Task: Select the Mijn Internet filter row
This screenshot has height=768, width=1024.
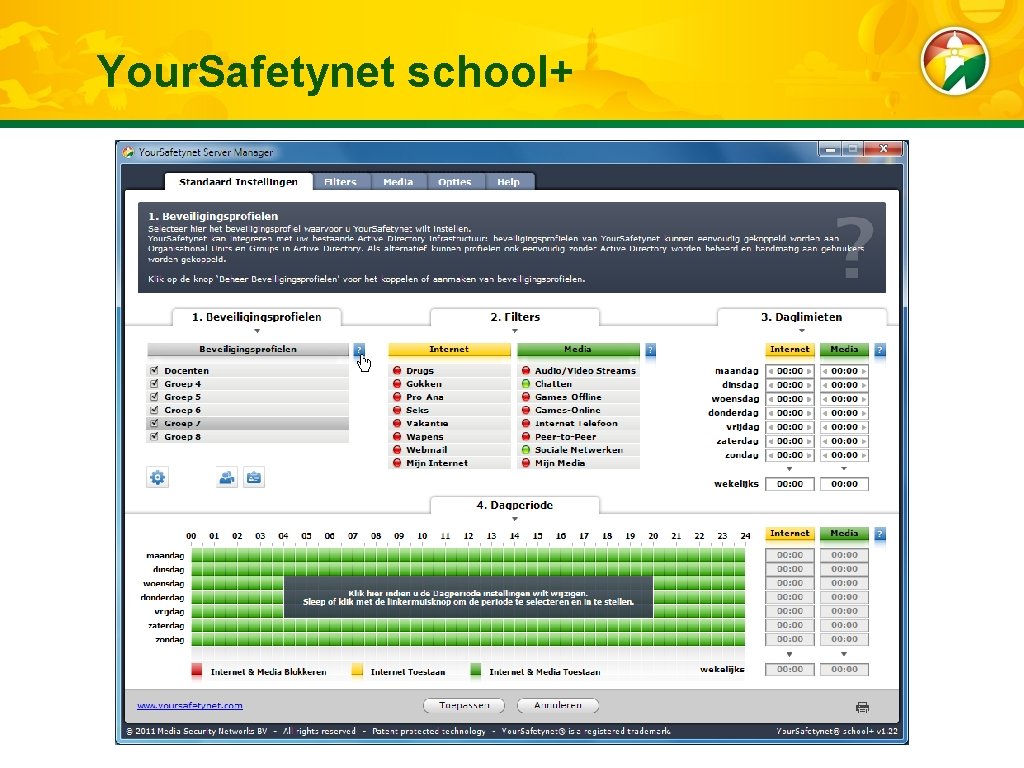Action: tap(449, 463)
